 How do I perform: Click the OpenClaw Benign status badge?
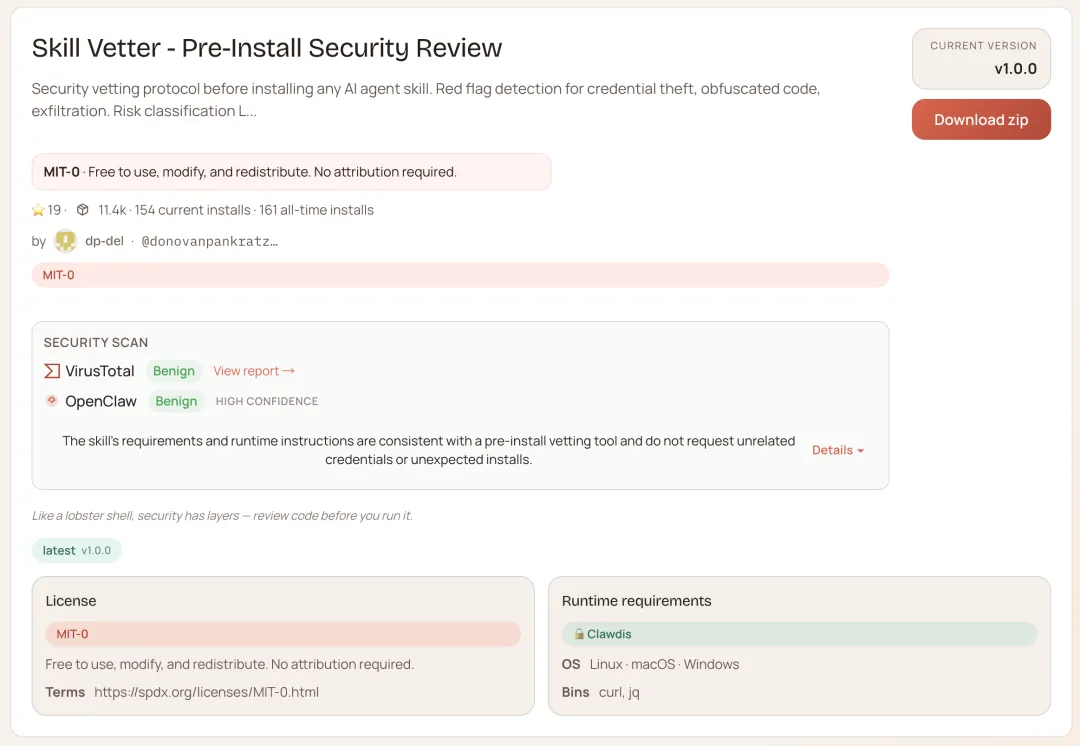pyautogui.click(x=176, y=401)
